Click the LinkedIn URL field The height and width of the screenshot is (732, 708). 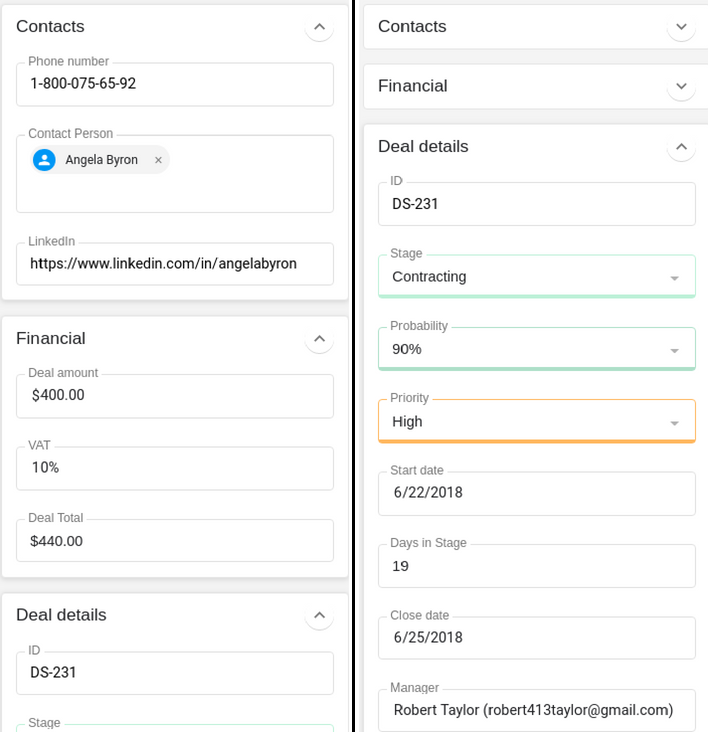click(175, 264)
